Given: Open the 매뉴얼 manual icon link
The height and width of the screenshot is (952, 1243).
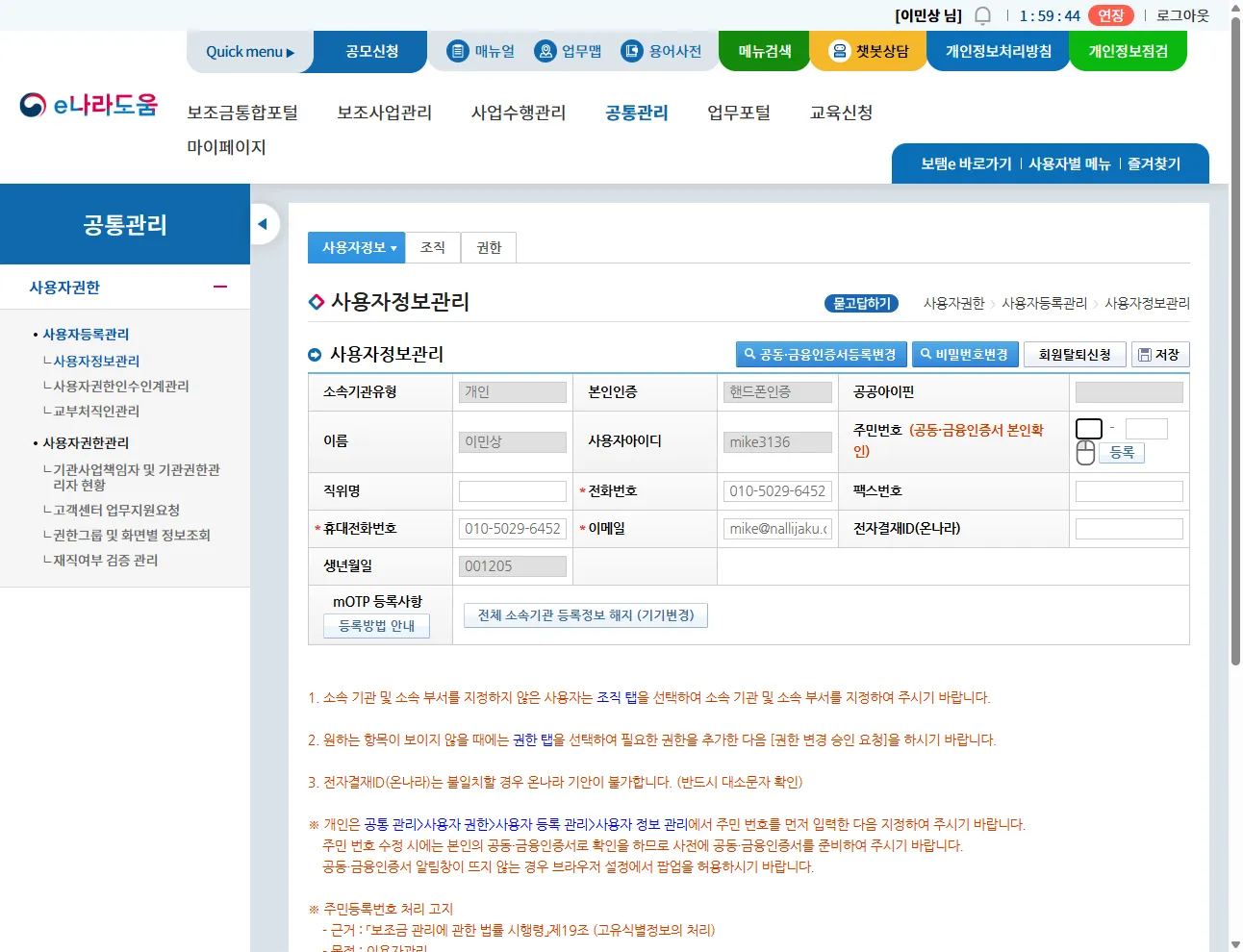Looking at the screenshot, I should [481, 51].
